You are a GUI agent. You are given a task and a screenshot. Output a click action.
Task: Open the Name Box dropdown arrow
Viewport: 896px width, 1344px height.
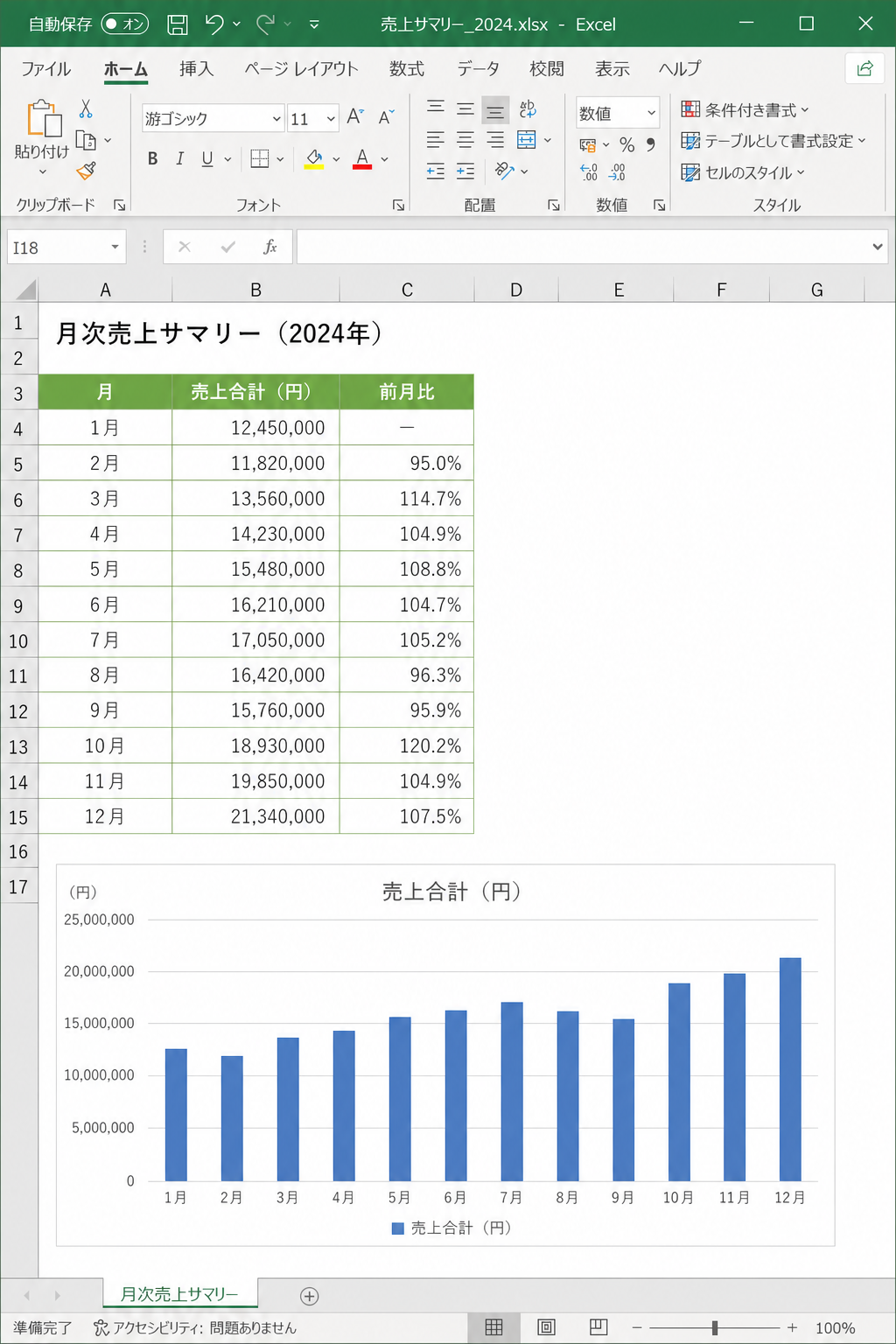[115, 248]
